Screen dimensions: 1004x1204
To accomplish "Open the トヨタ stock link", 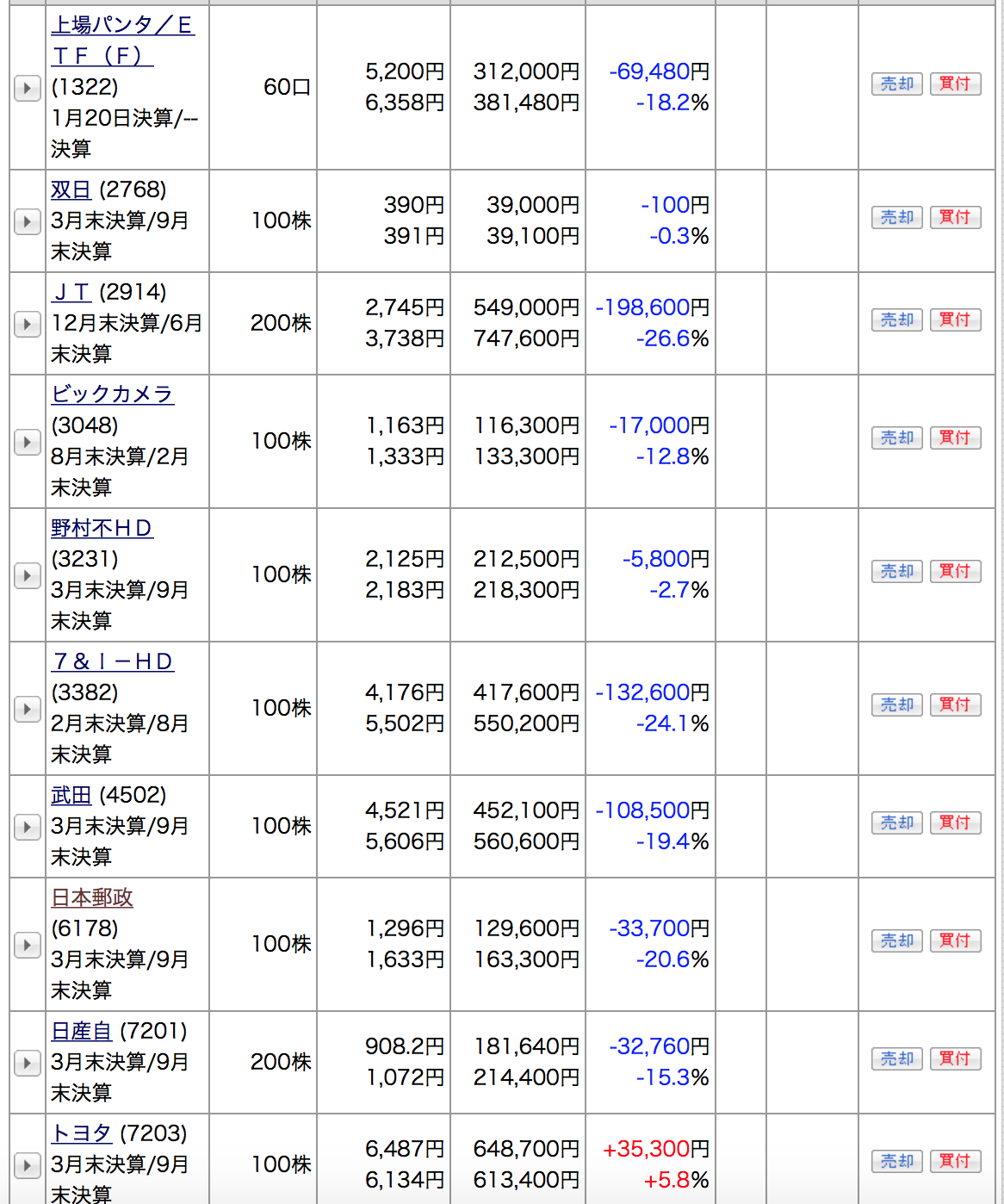I will click(x=82, y=1133).
